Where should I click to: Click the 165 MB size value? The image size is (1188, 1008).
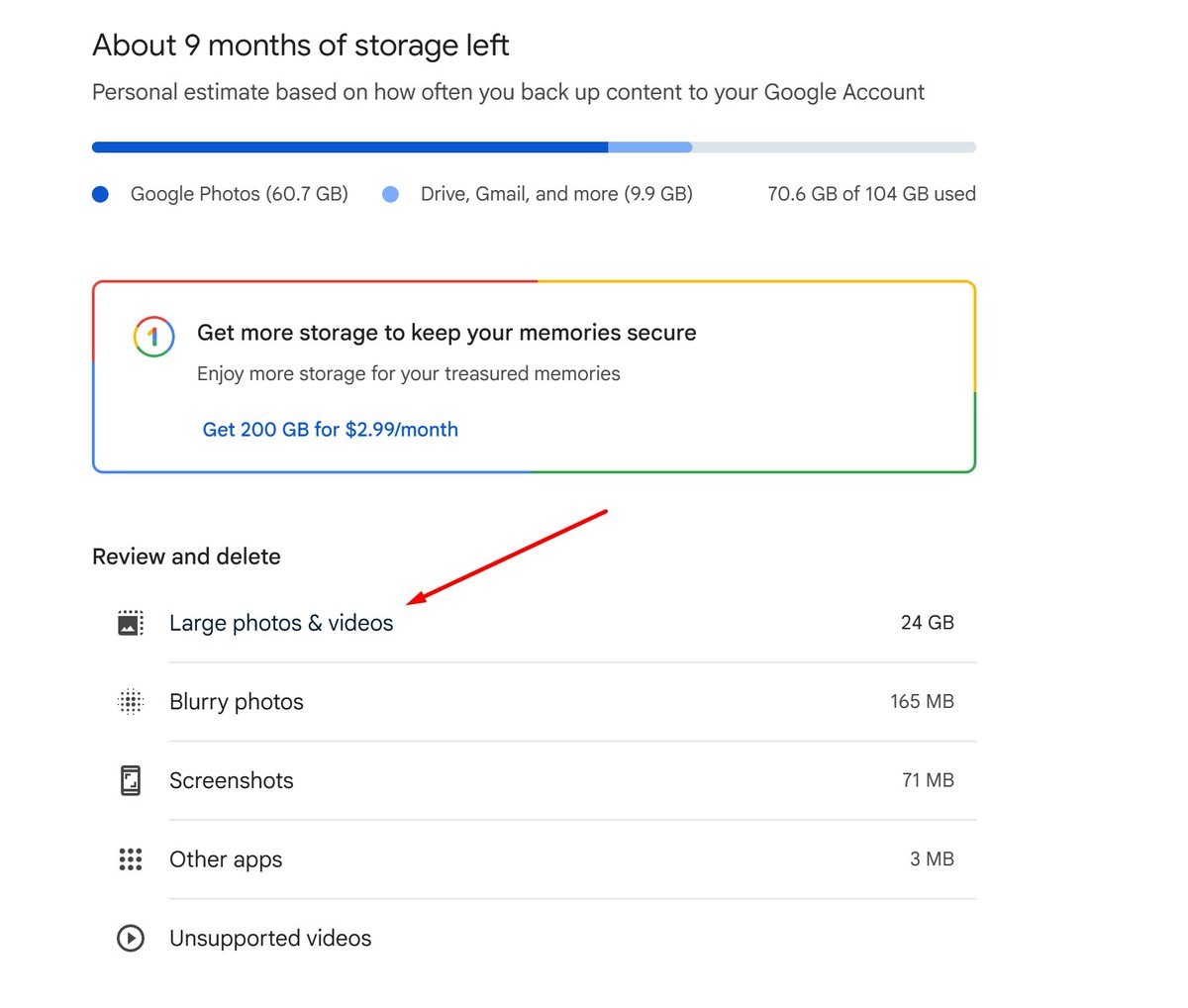coord(922,702)
